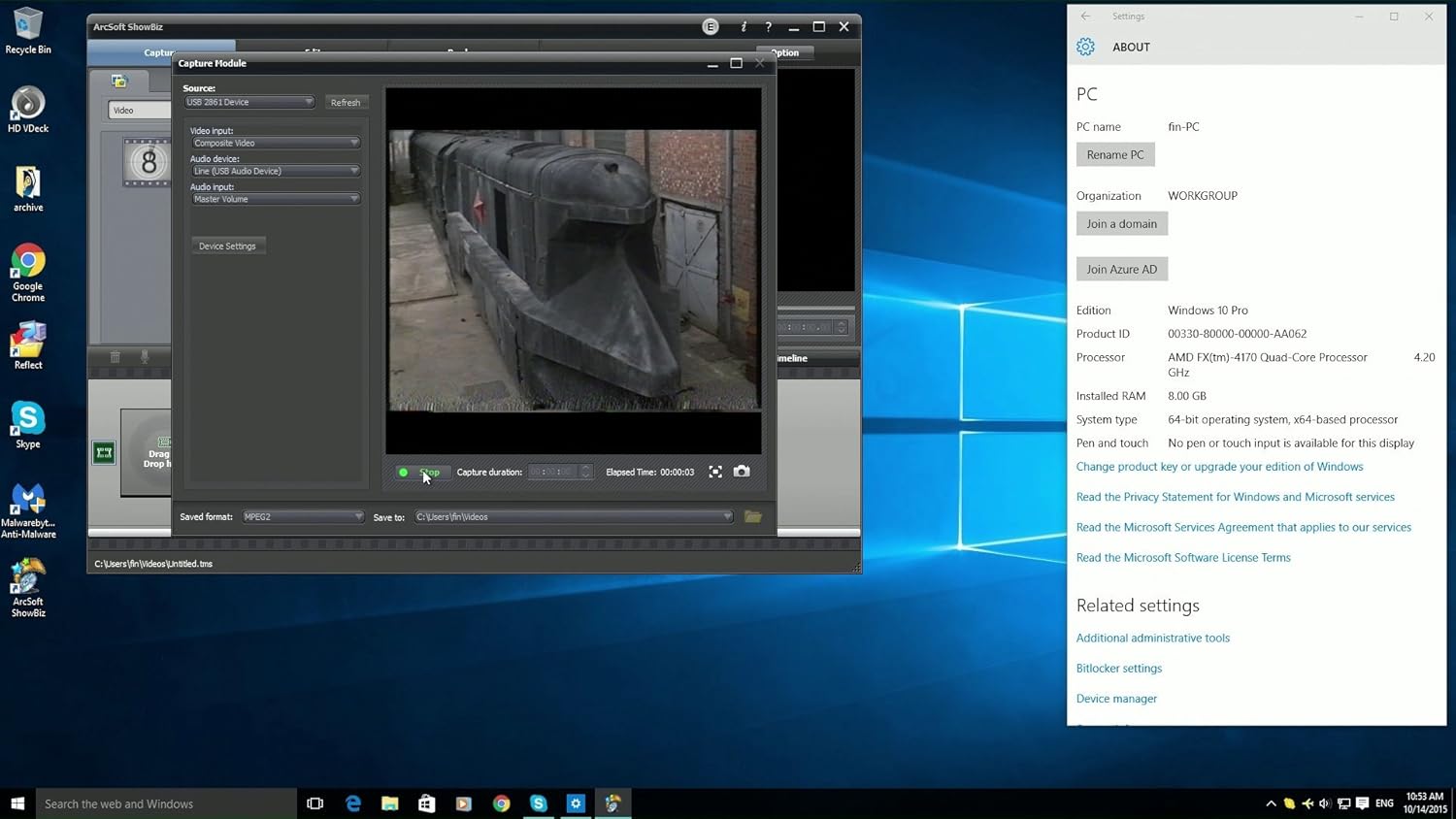Image resolution: width=1456 pixels, height=819 pixels.
Task: Browse for save folder using folder icon
Action: pos(752,517)
